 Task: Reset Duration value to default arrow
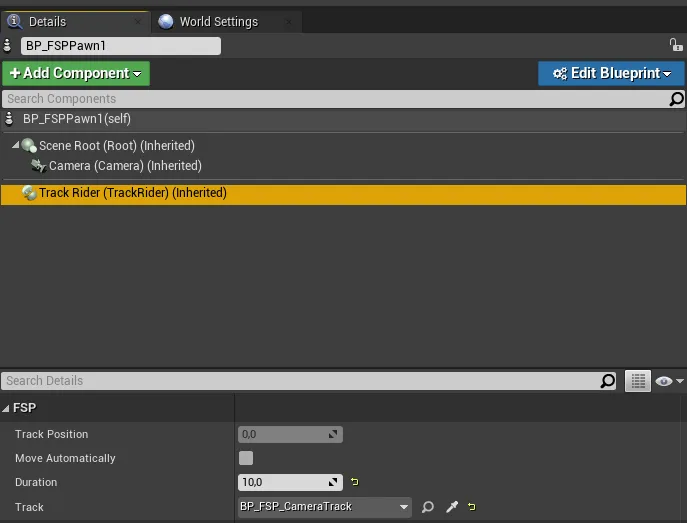pos(354,483)
